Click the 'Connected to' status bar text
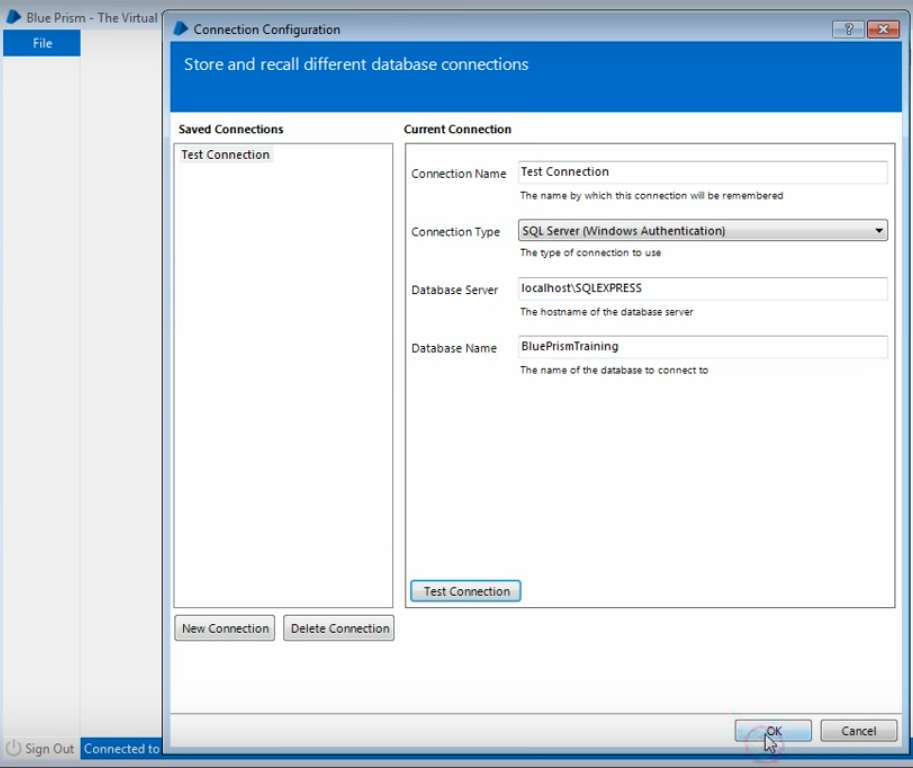 click(x=121, y=748)
